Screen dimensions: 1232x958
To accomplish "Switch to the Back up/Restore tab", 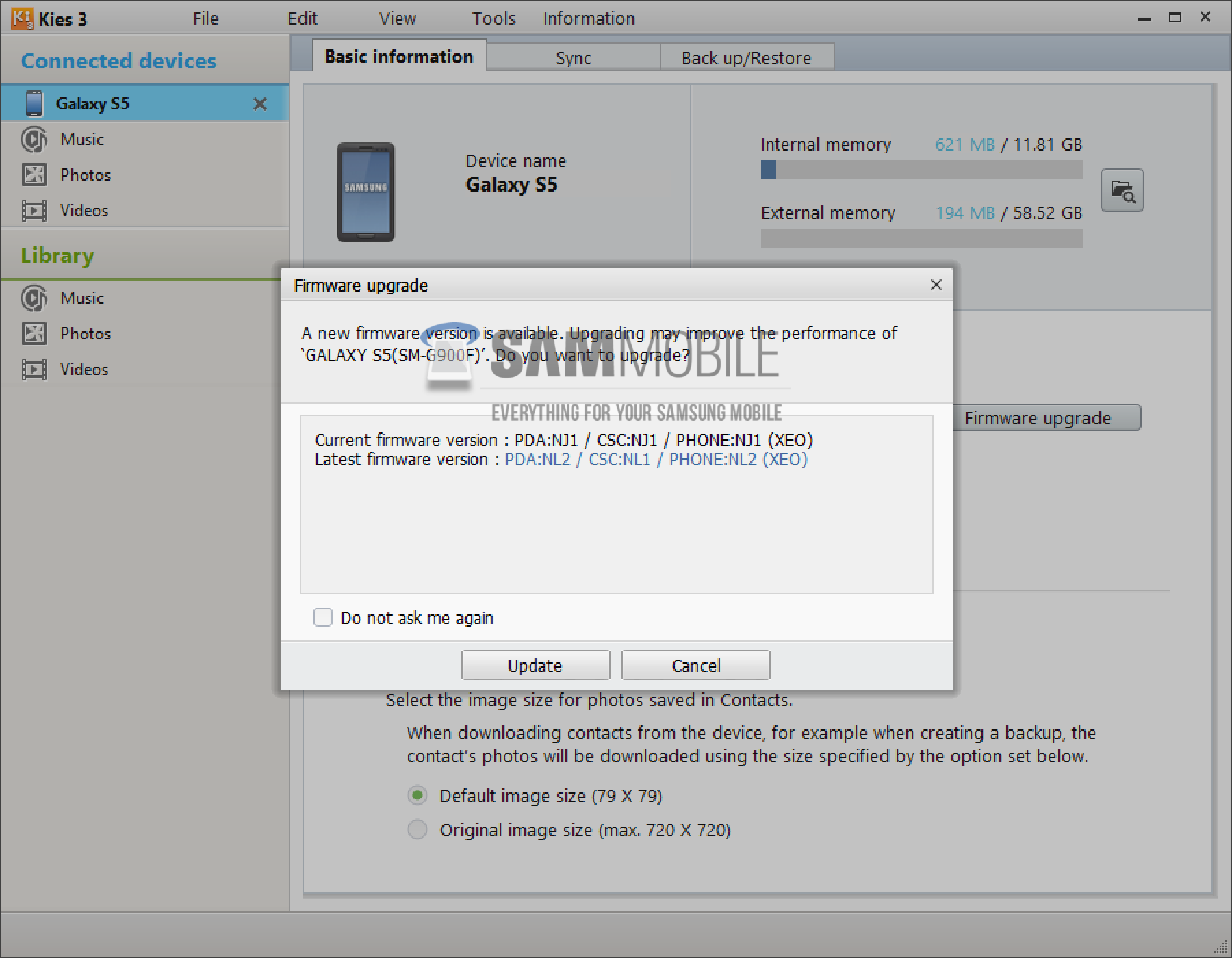I will 746,58.
